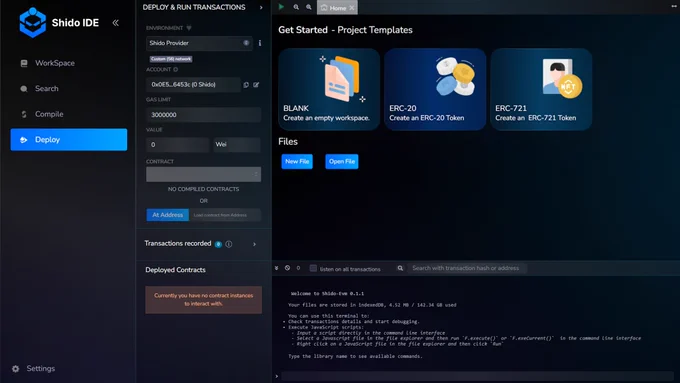Screen dimensions: 680x383
Task: Close the Home tab
Action: [352, 8]
